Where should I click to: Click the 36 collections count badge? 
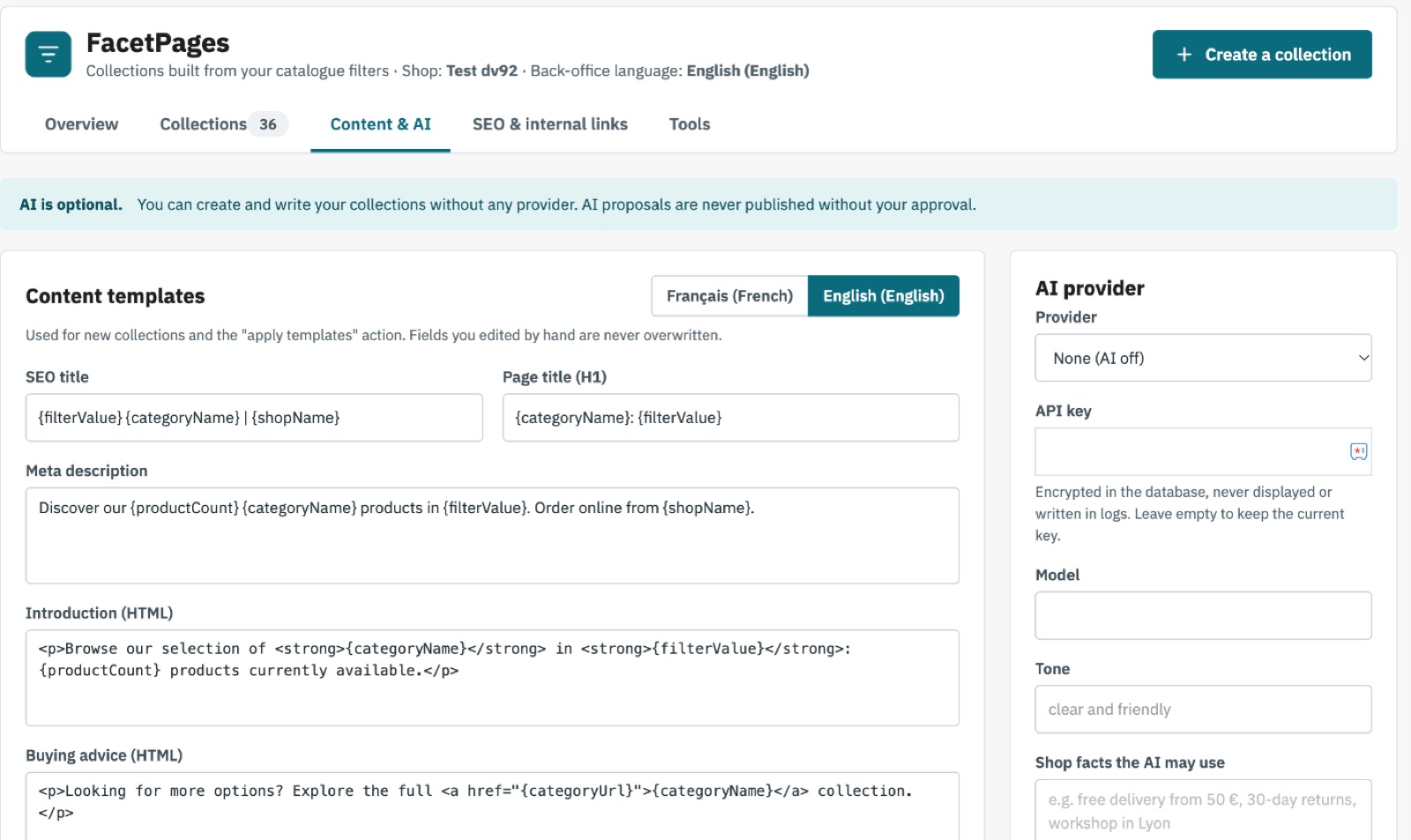tap(268, 124)
